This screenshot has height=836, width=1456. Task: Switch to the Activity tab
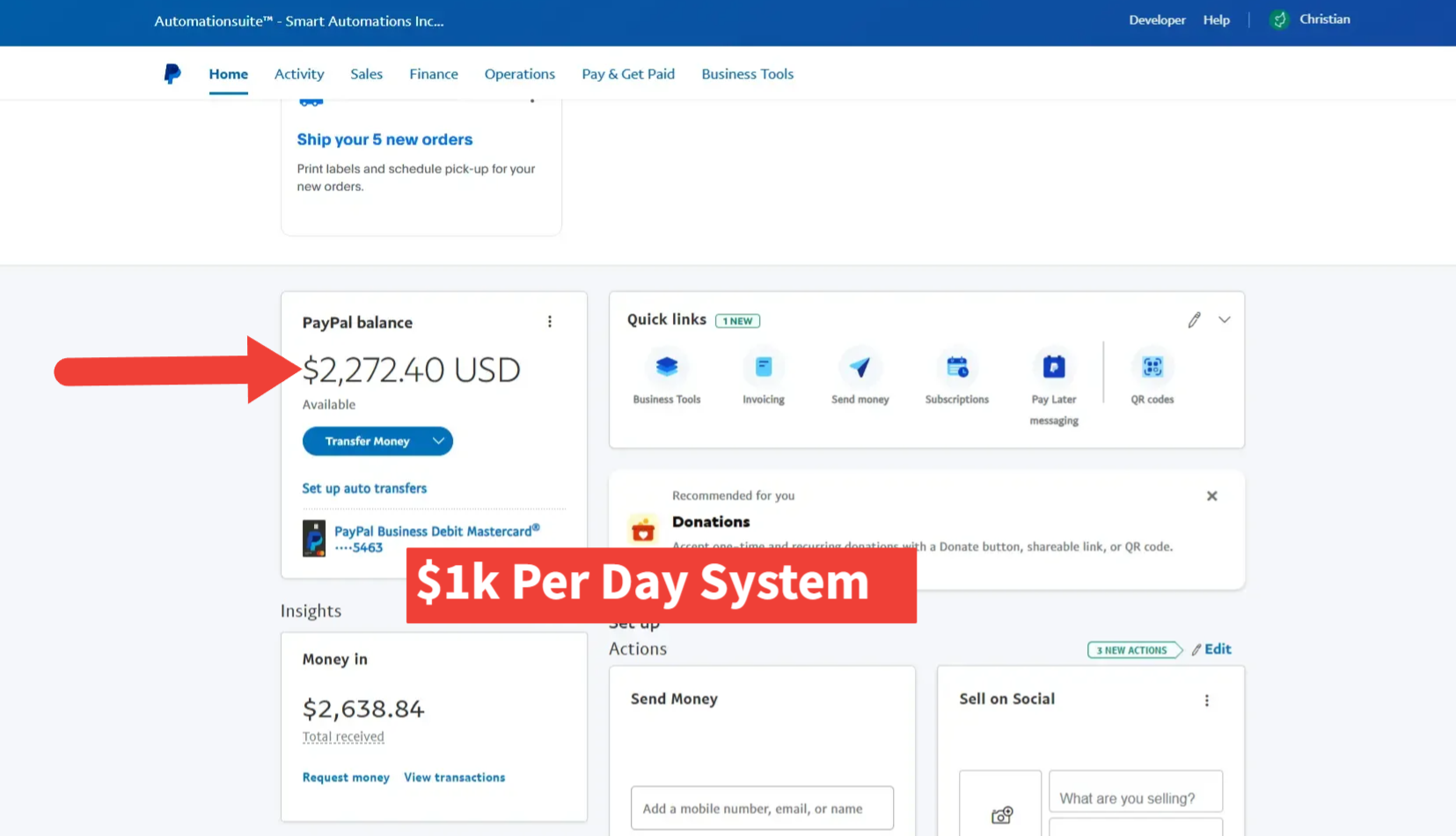tap(299, 74)
